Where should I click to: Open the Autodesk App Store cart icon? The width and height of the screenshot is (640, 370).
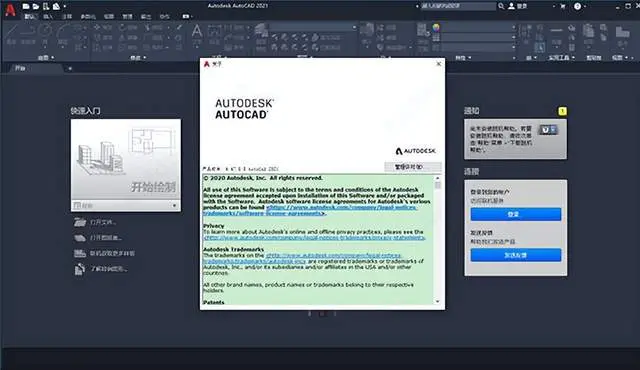click(563, 6)
